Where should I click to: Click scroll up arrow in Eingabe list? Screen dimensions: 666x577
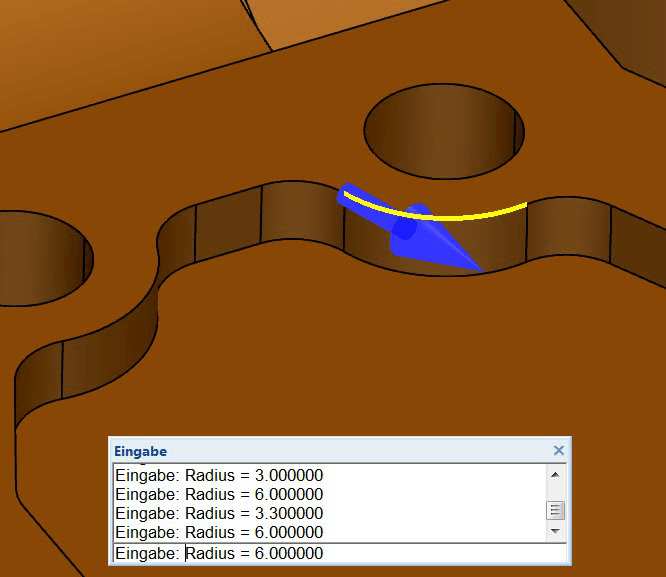point(555,475)
